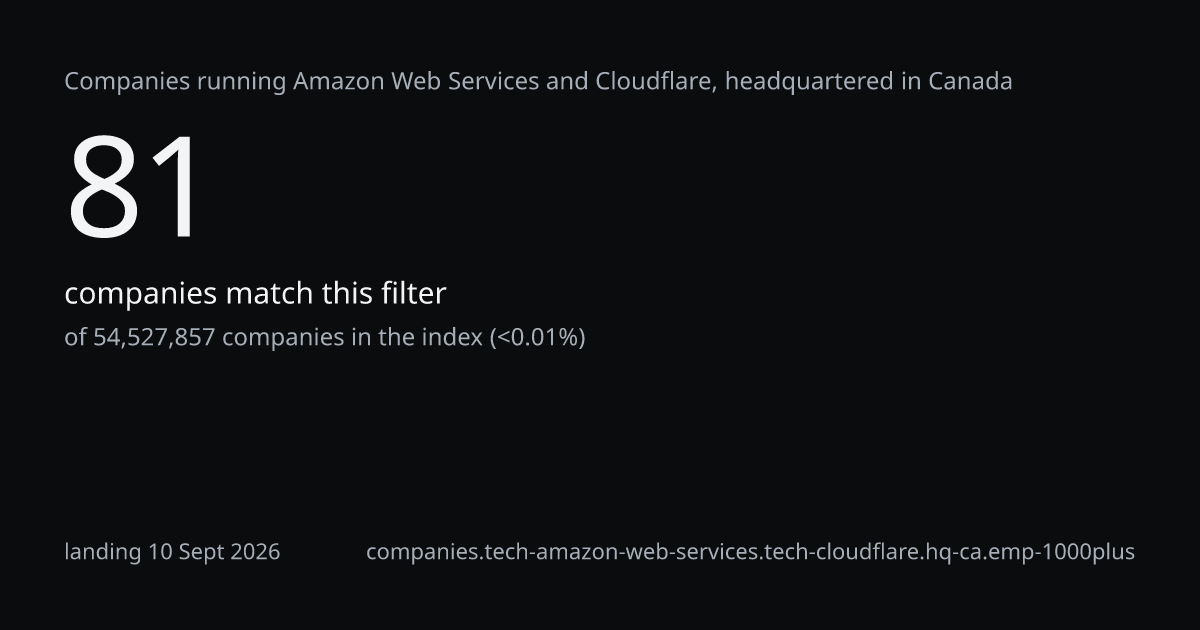Click the word landing in the footer
The image size is (1200, 630).
coord(103,552)
